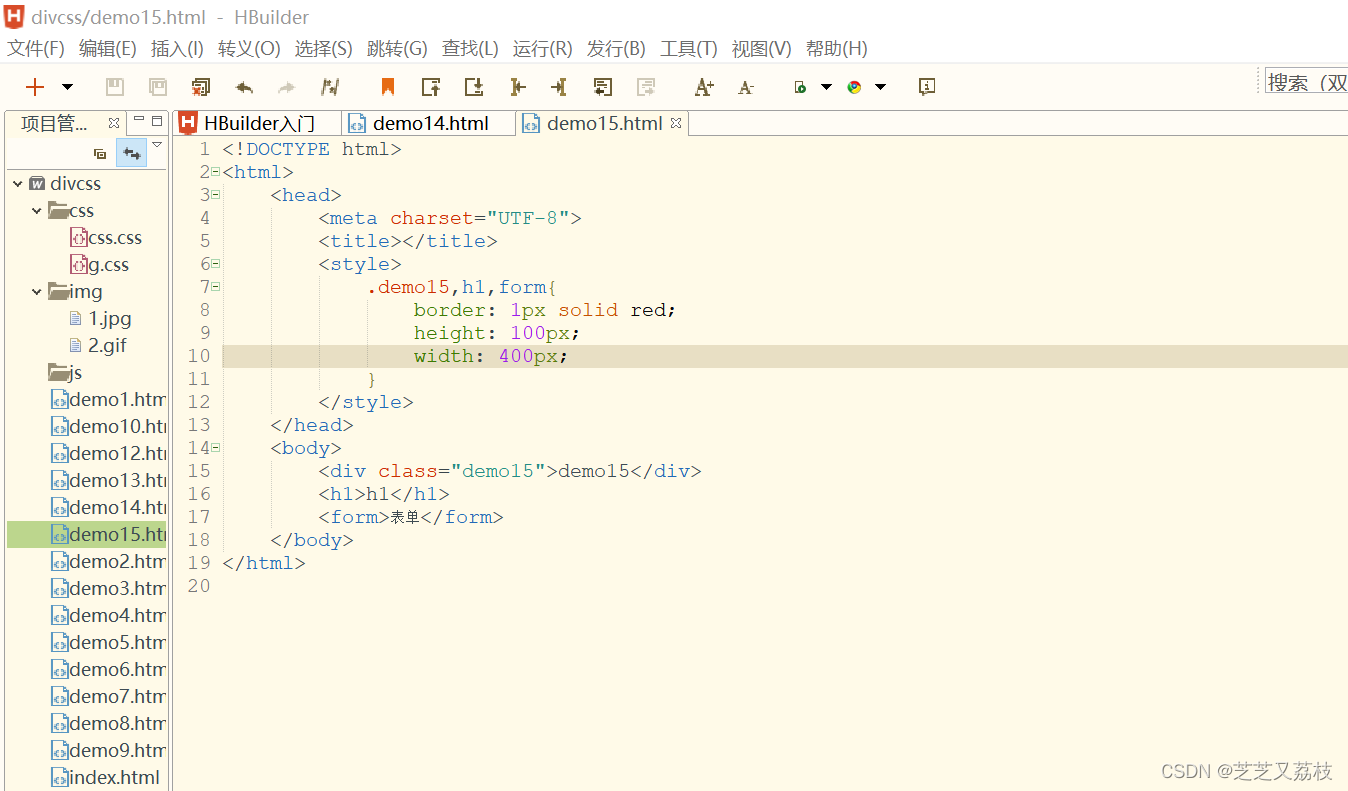Select 2.gif in the img folder

point(98,346)
